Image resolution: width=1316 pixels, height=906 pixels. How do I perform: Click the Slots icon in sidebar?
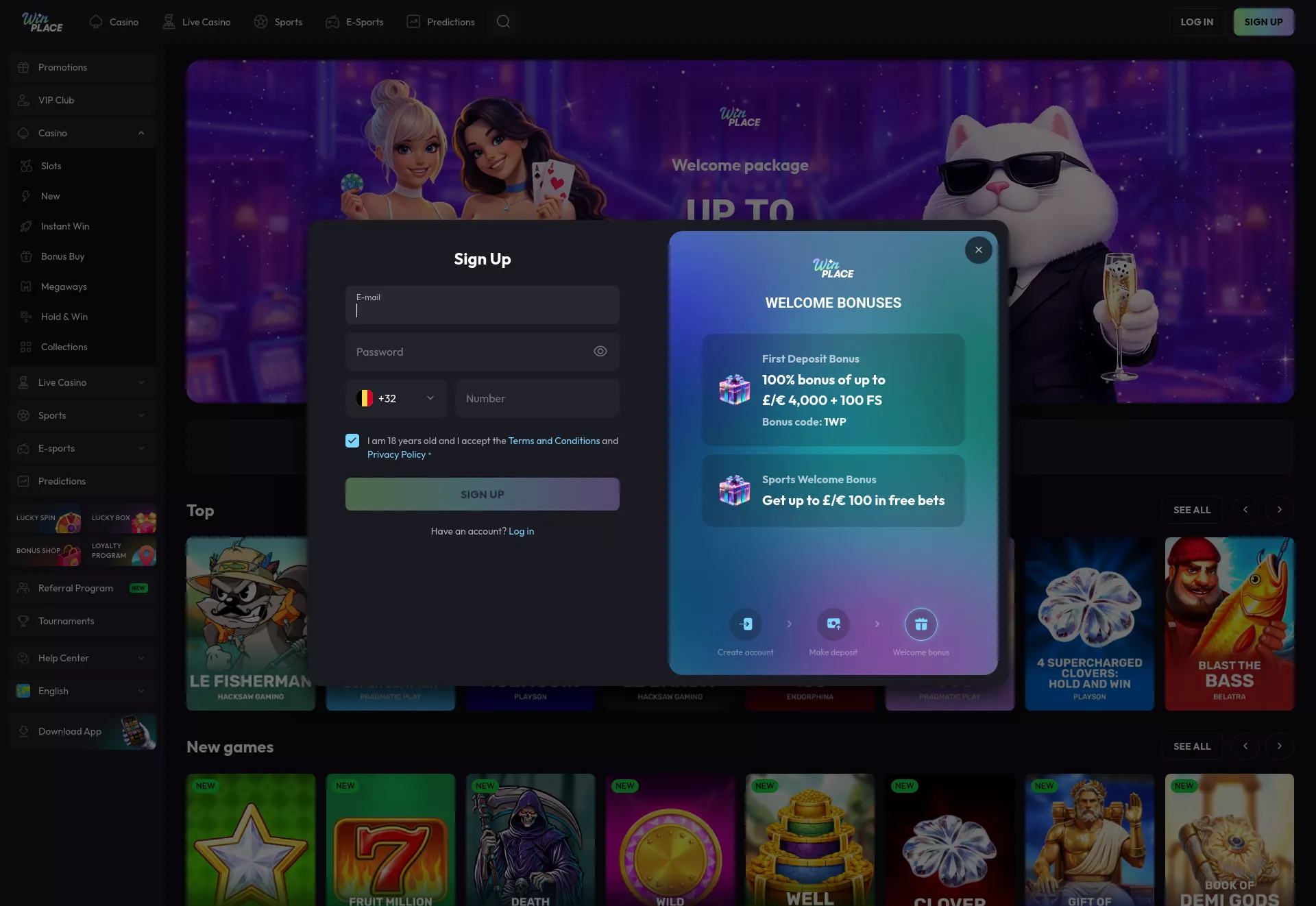coord(26,166)
